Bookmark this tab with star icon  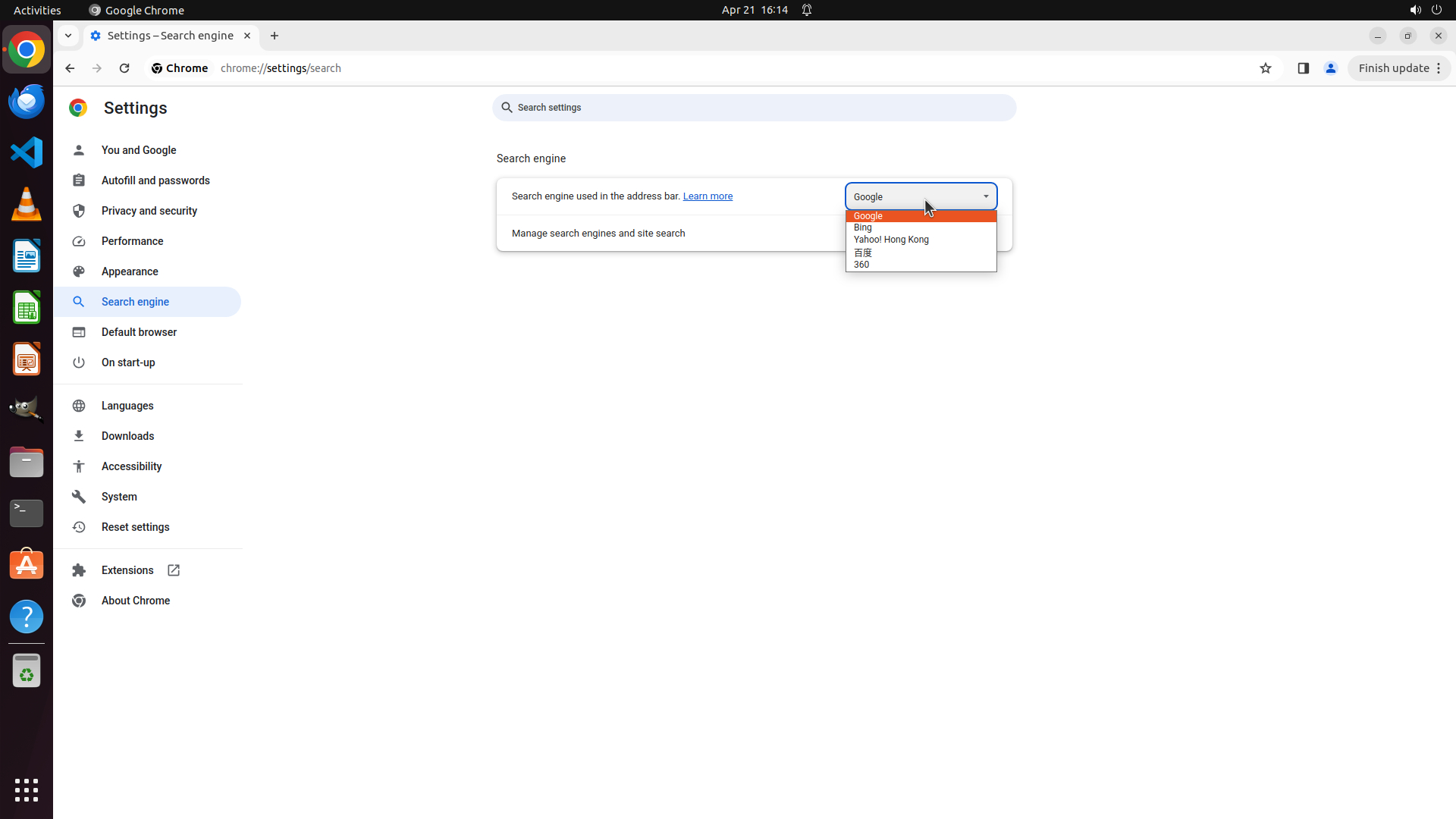click(1265, 68)
